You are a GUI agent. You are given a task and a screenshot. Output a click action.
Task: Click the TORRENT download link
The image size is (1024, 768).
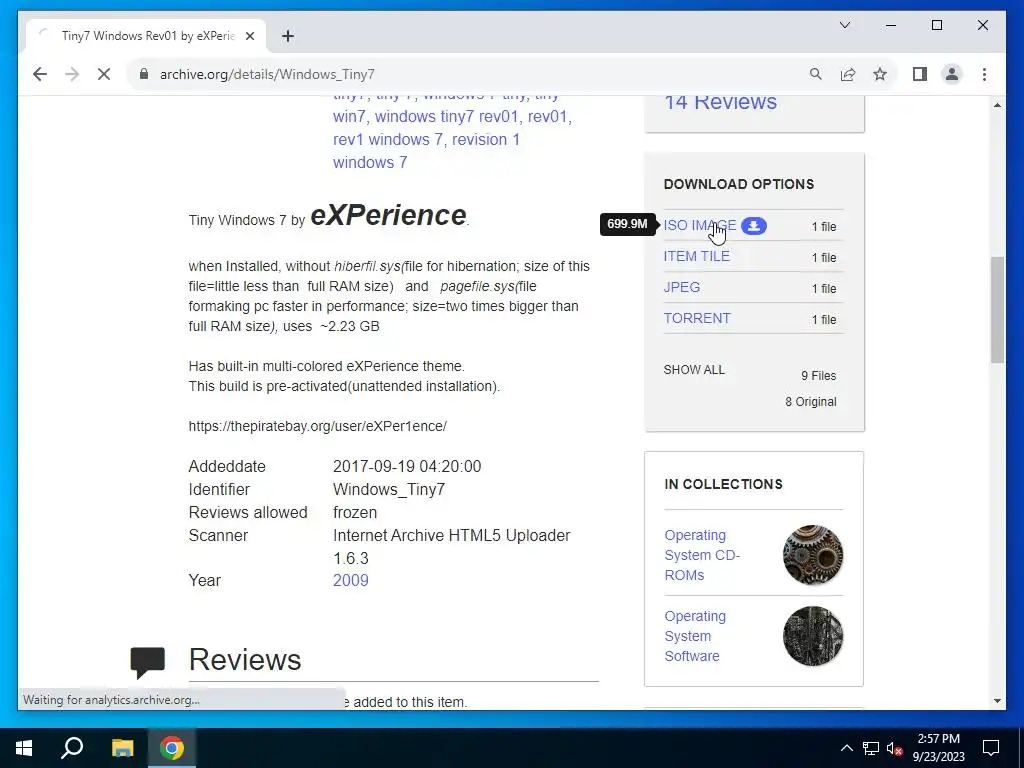pos(697,318)
